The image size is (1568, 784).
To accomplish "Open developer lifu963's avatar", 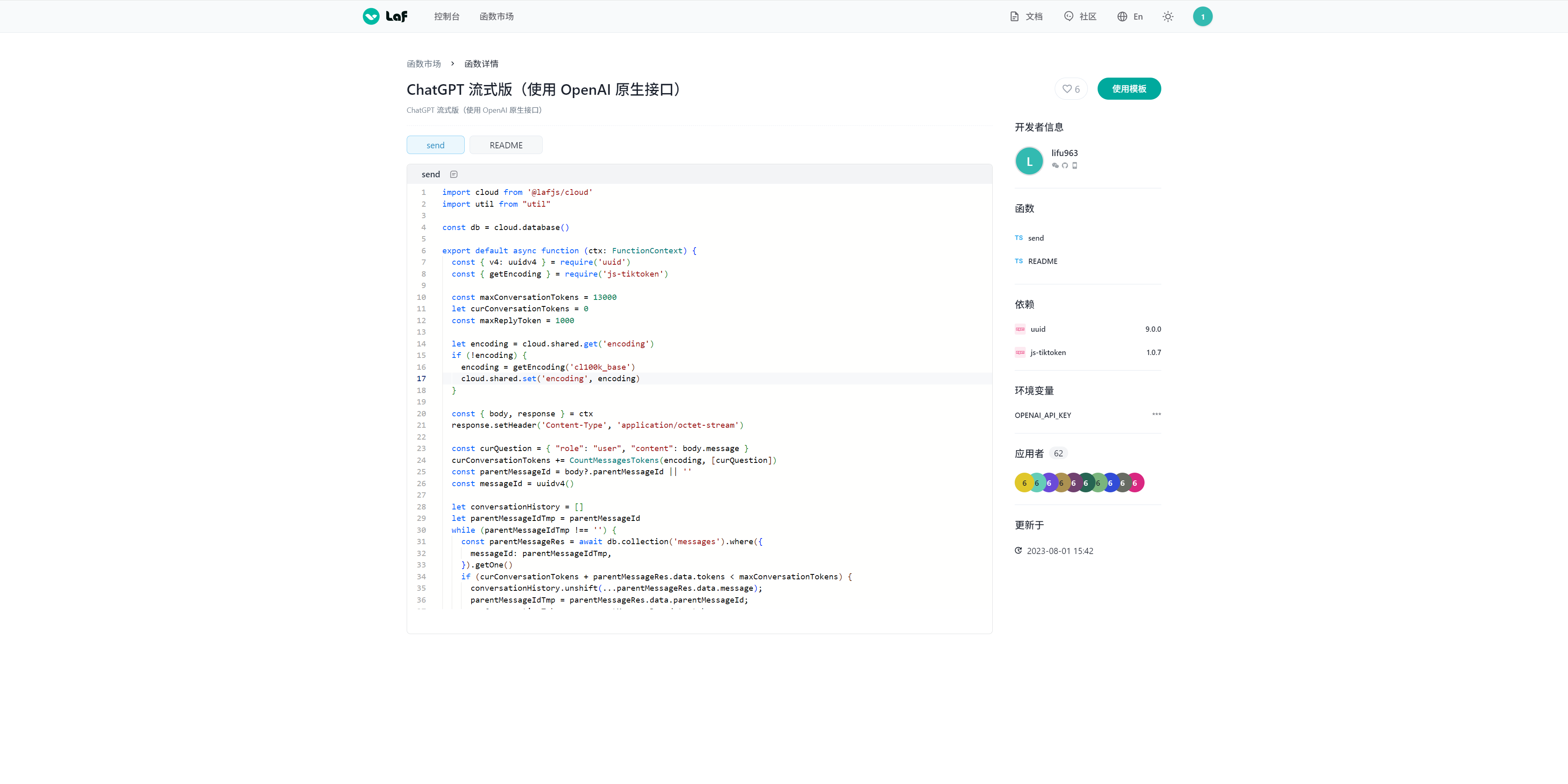I will click(1029, 161).
